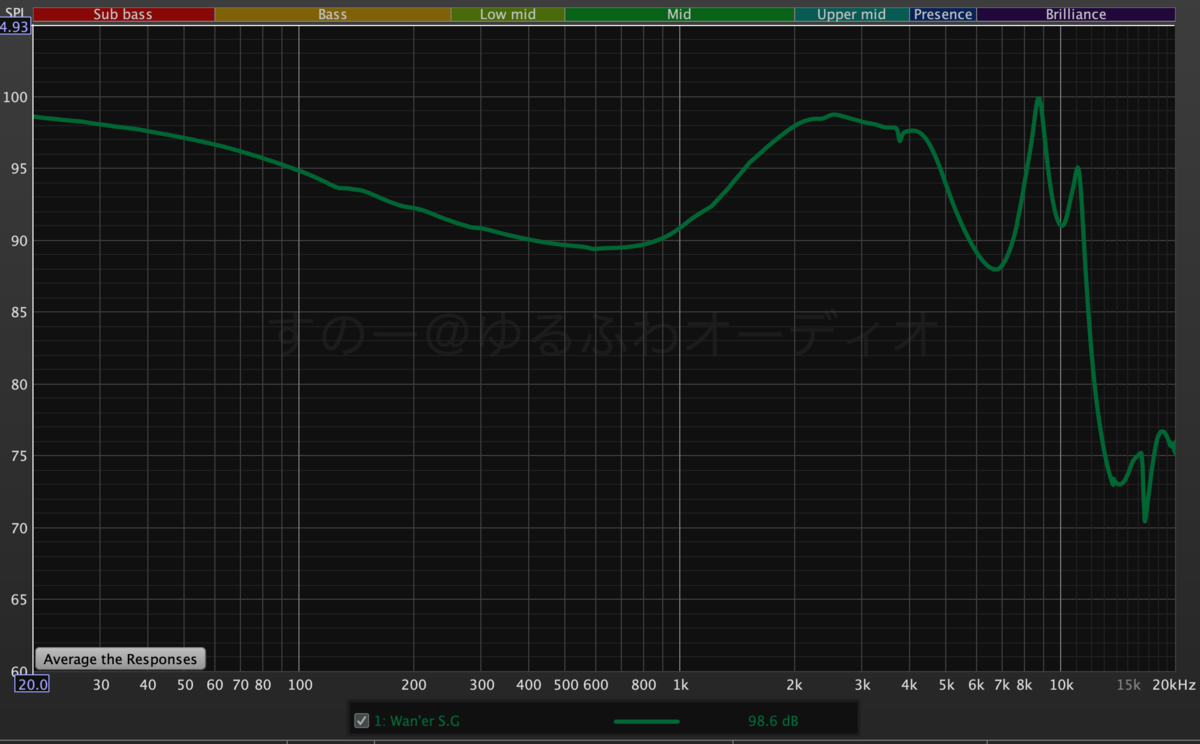Click the green legend line sample

[x=646, y=721]
